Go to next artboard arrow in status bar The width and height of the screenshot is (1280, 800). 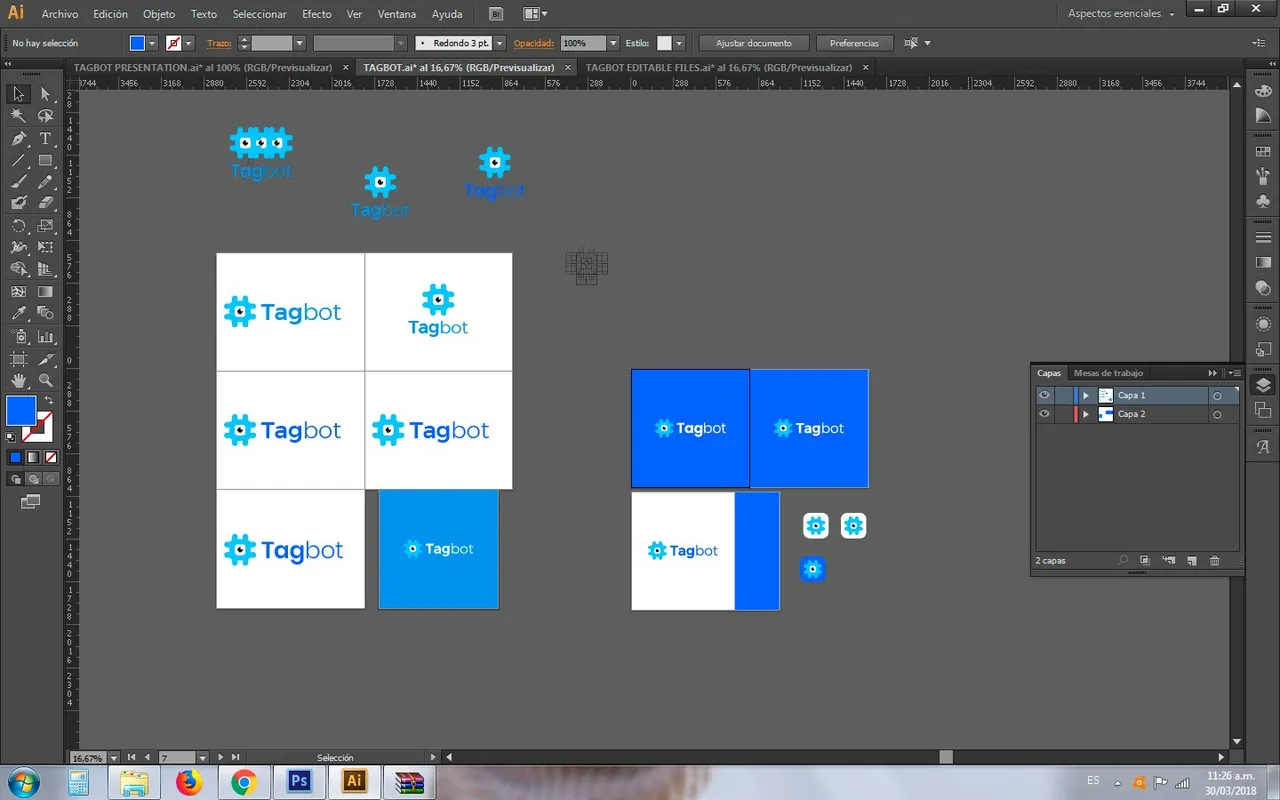(x=222, y=758)
